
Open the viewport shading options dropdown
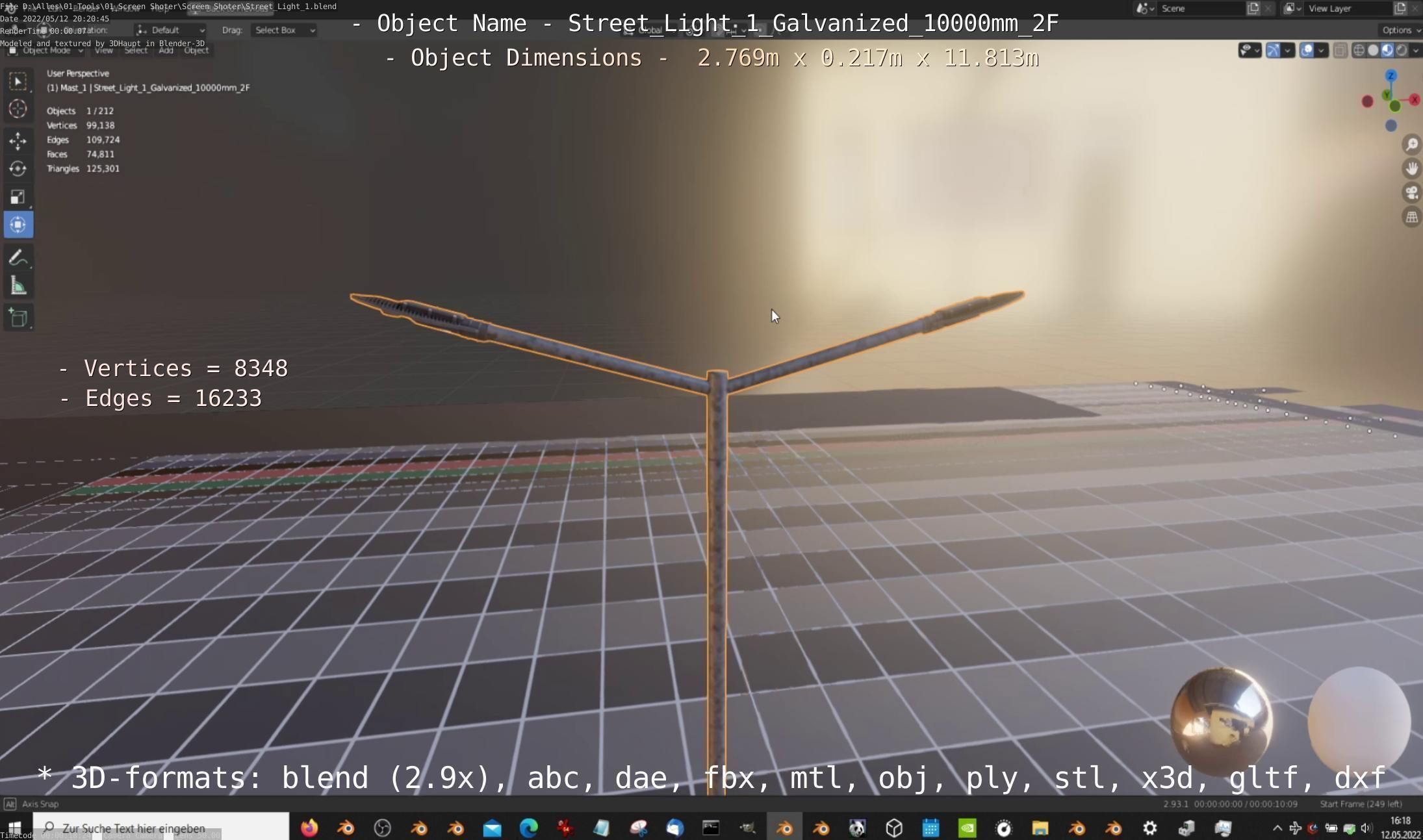(x=1416, y=51)
